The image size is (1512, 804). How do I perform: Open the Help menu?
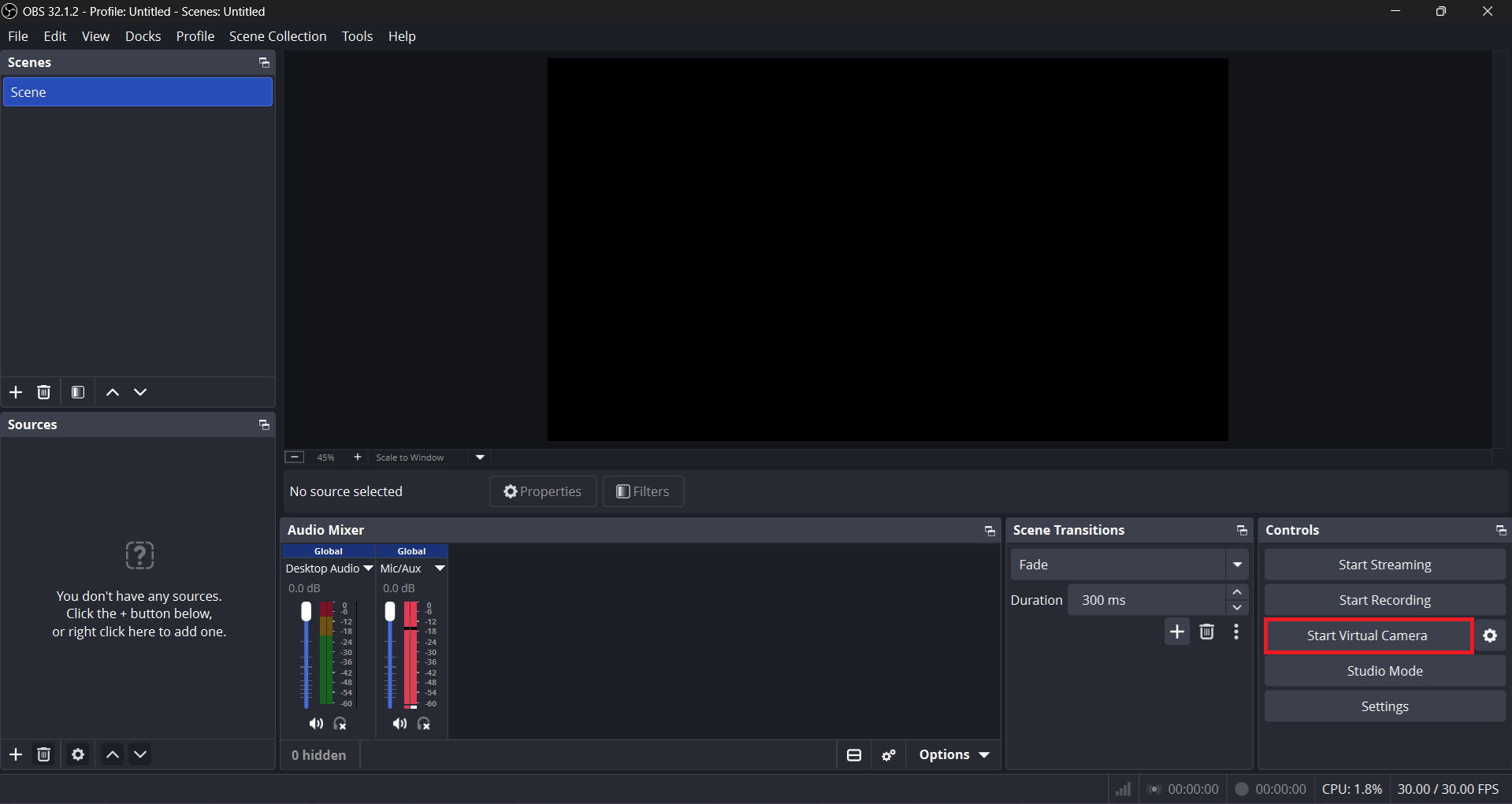click(402, 36)
